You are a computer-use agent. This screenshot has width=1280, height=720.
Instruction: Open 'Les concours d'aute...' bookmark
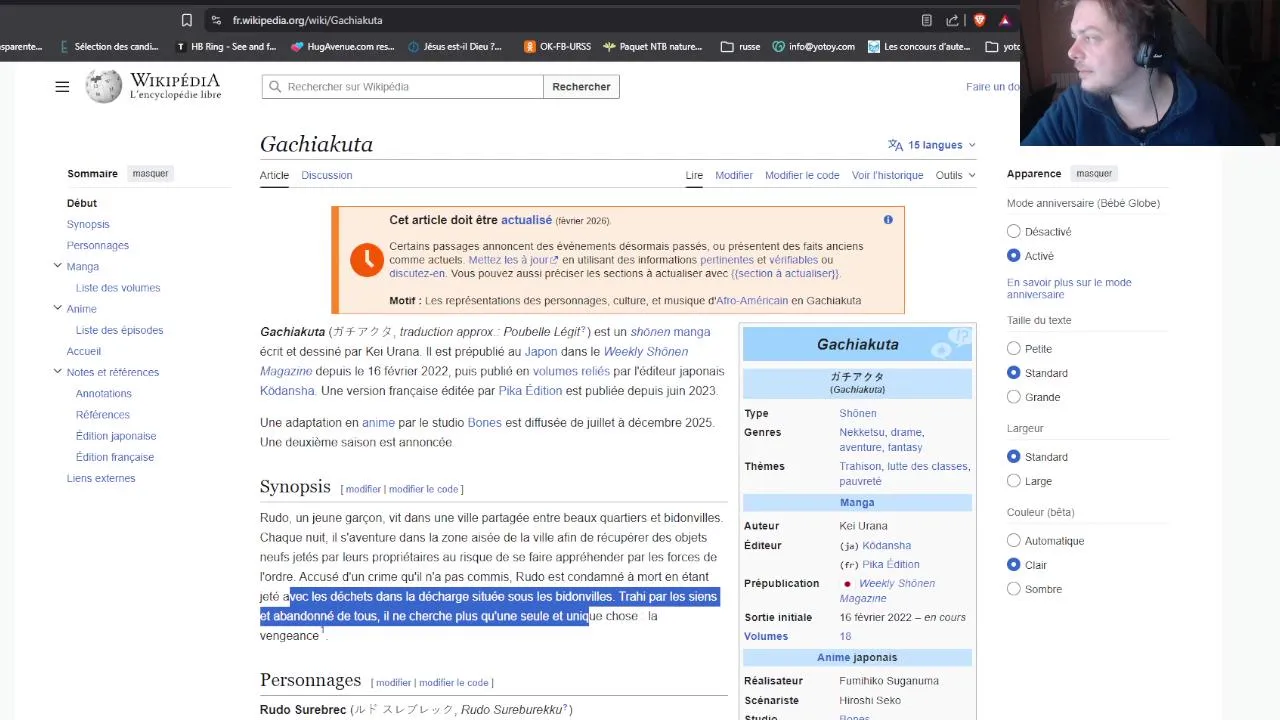point(919,47)
